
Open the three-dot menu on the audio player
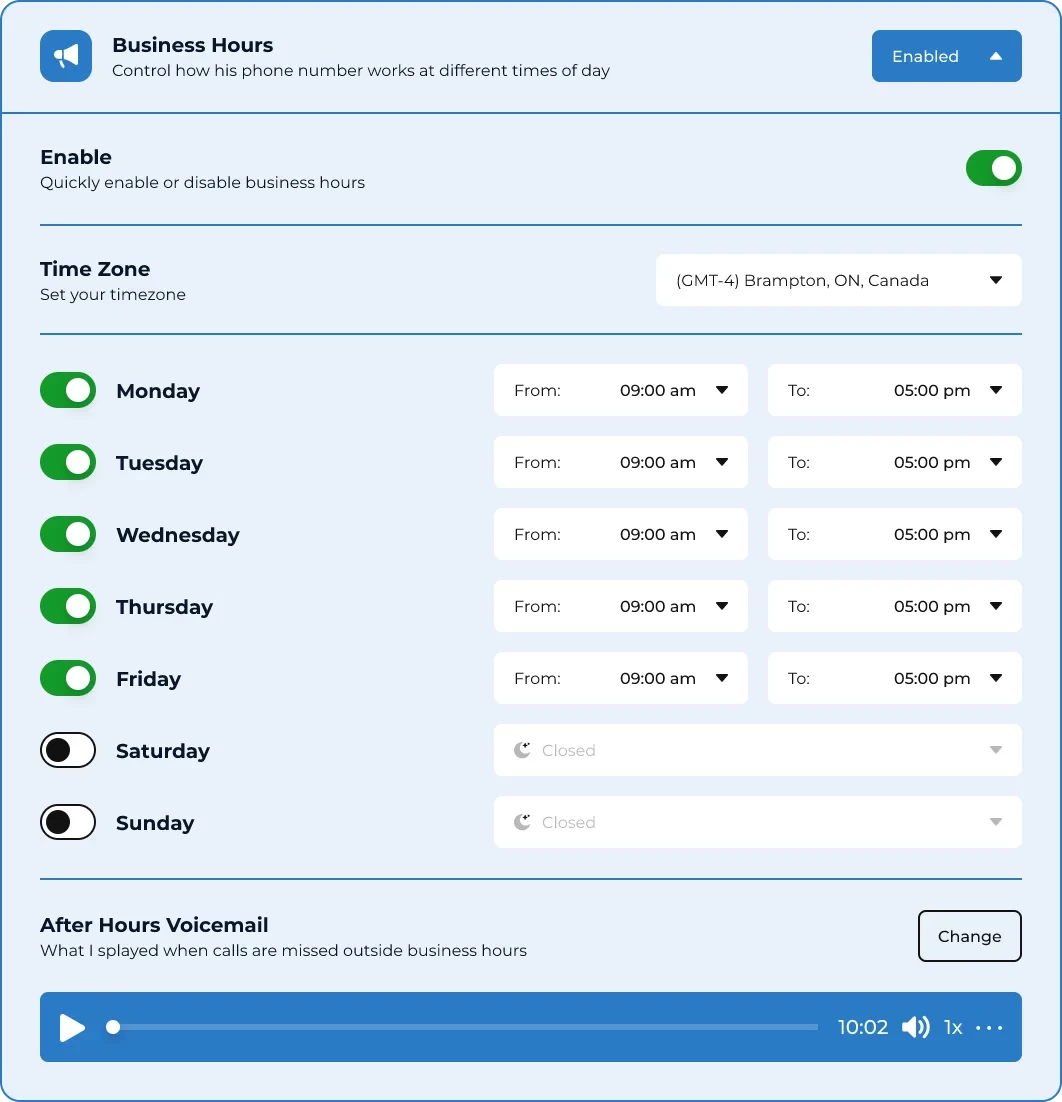pyautogui.click(x=989, y=1027)
